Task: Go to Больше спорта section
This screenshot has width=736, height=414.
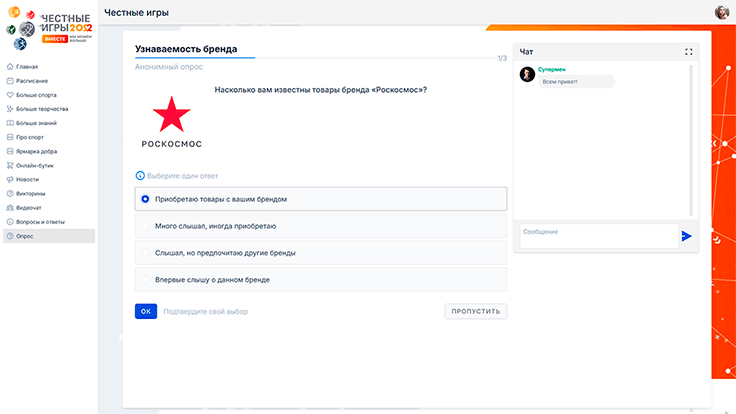Action: 36,95
